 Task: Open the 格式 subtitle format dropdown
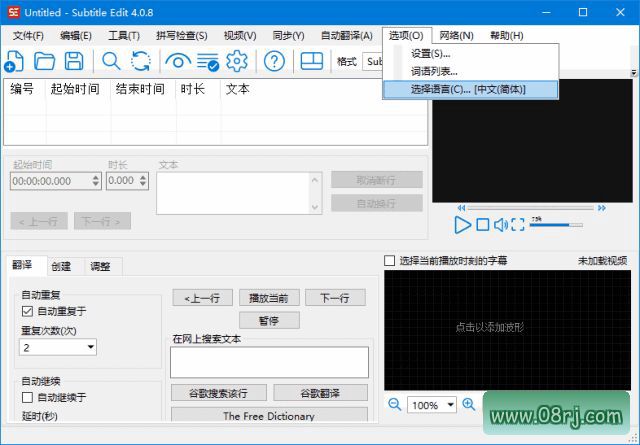(373, 62)
